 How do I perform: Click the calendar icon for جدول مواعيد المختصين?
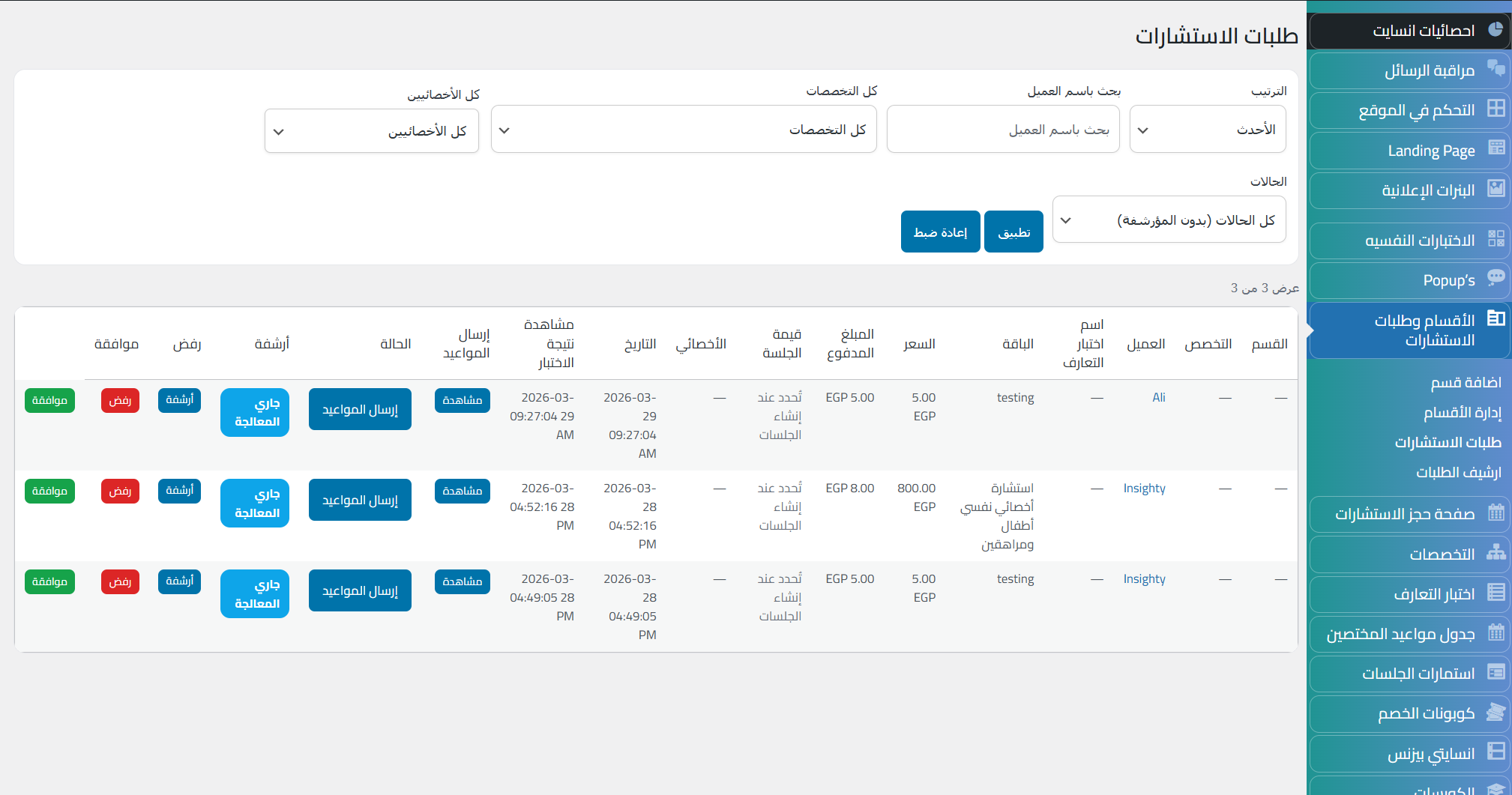1496,632
